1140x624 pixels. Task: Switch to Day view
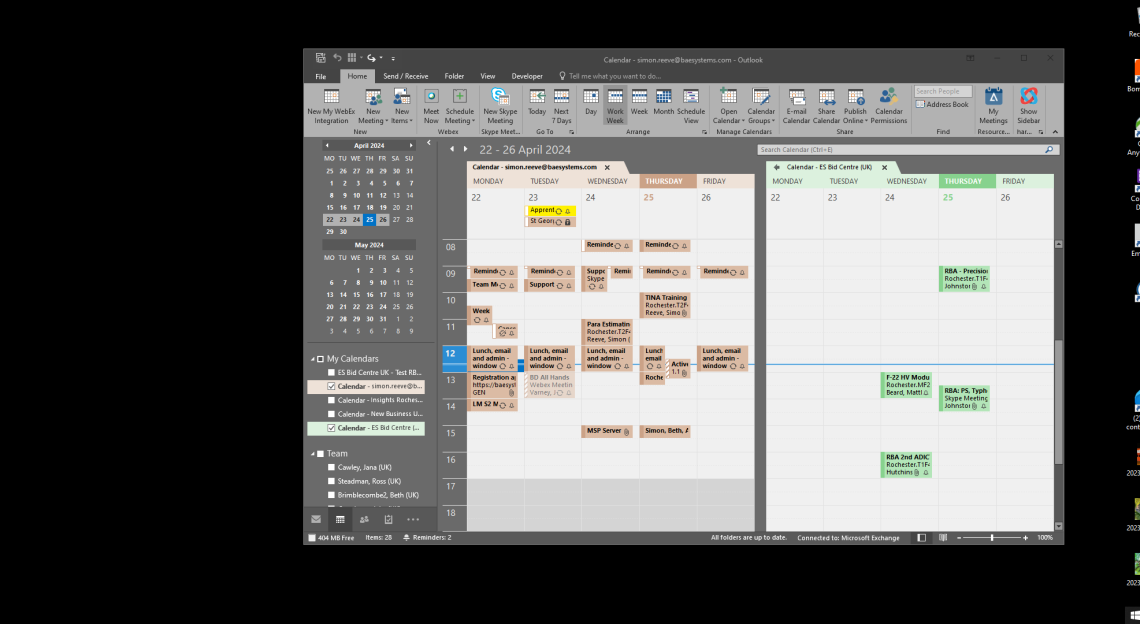point(591,103)
